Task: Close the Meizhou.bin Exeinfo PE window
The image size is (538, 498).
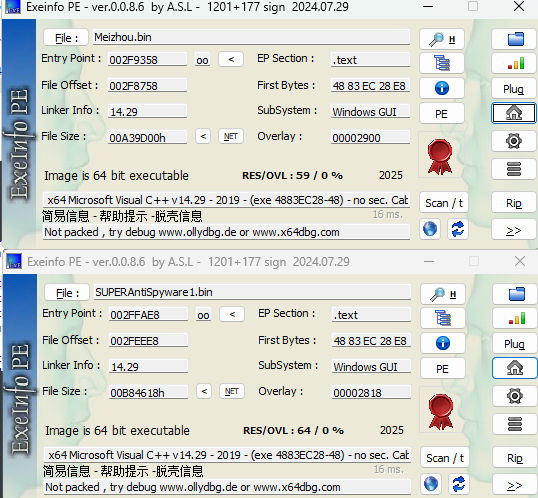Action: click(519, 6)
